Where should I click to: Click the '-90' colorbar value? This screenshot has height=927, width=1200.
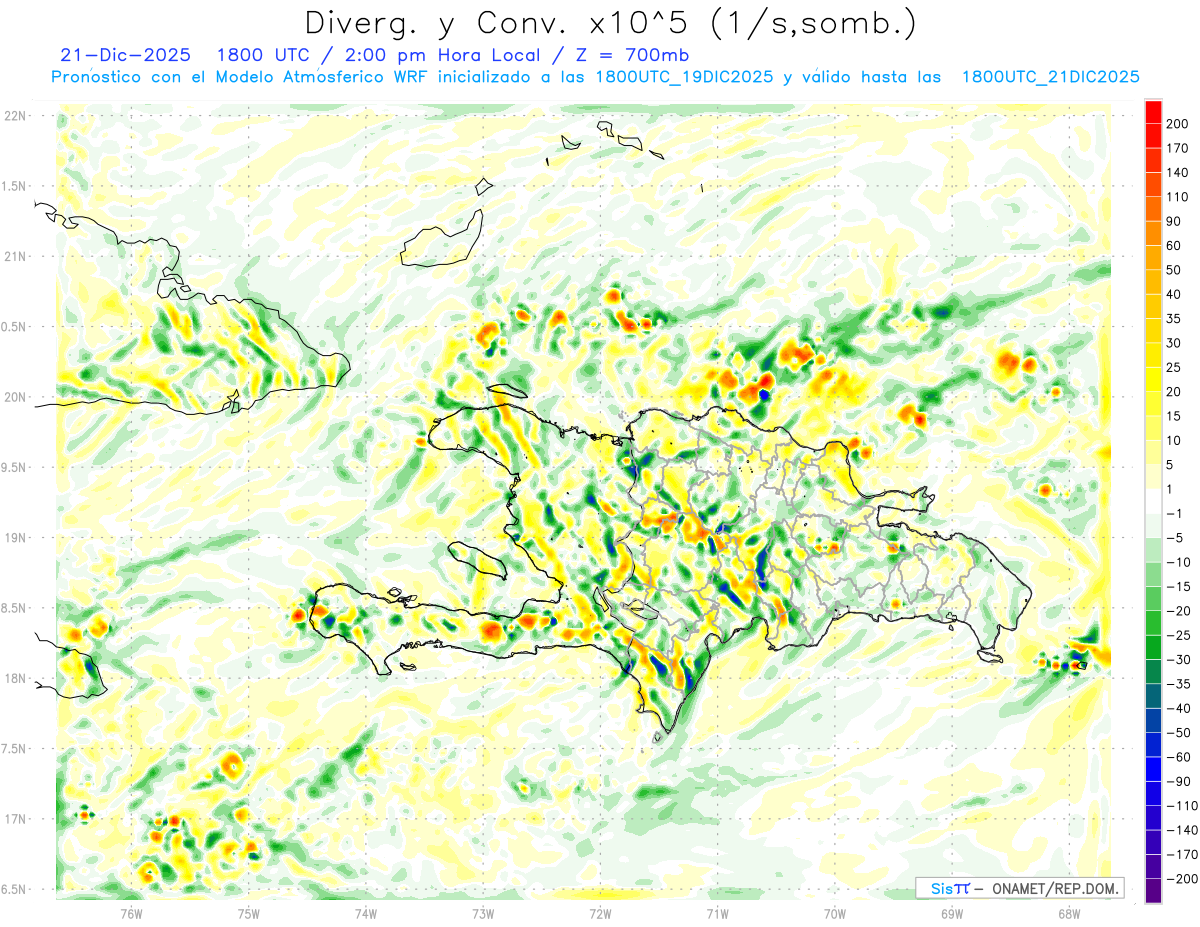[x=1179, y=781]
